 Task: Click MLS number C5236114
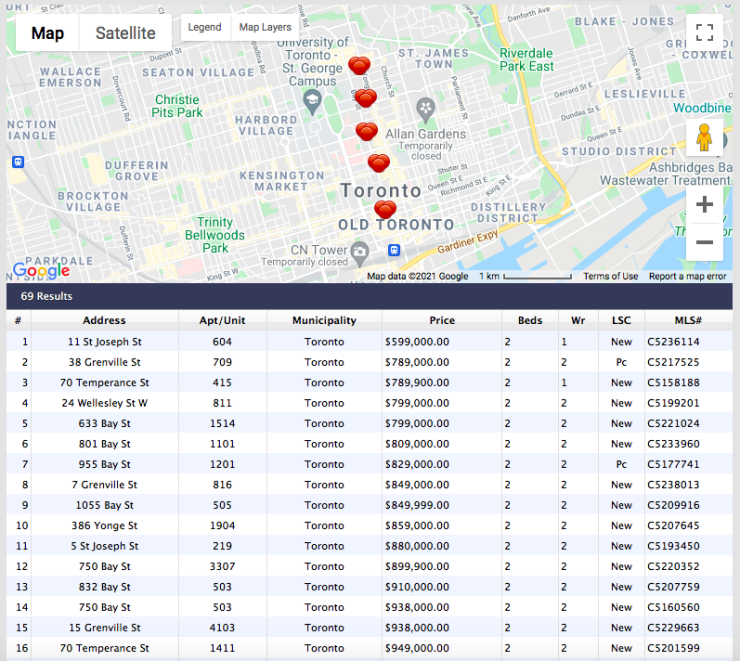pos(673,342)
